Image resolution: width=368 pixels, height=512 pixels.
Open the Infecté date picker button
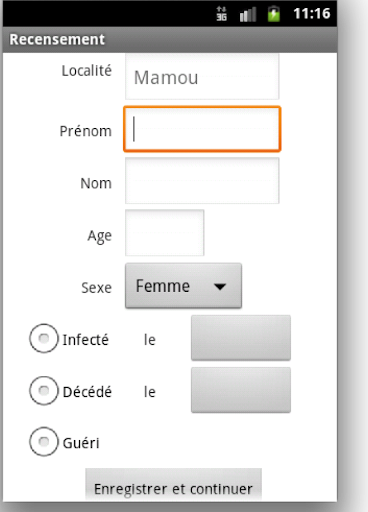pyautogui.click(x=241, y=338)
